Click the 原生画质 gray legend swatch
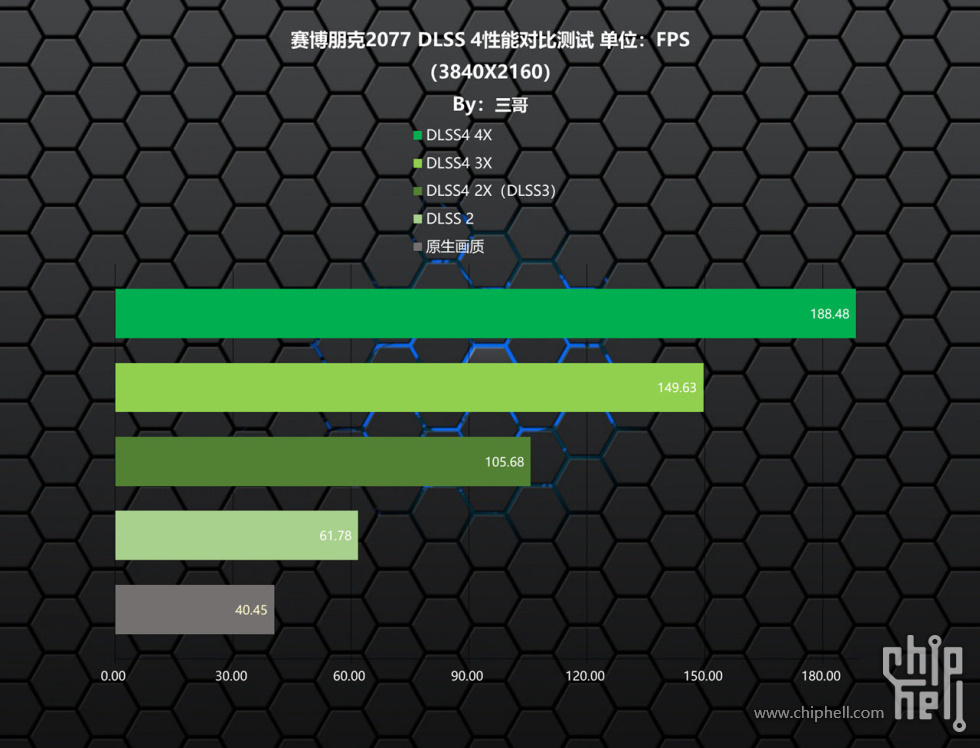980x748 pixels. pyautogui.click(x=418, y=247)
